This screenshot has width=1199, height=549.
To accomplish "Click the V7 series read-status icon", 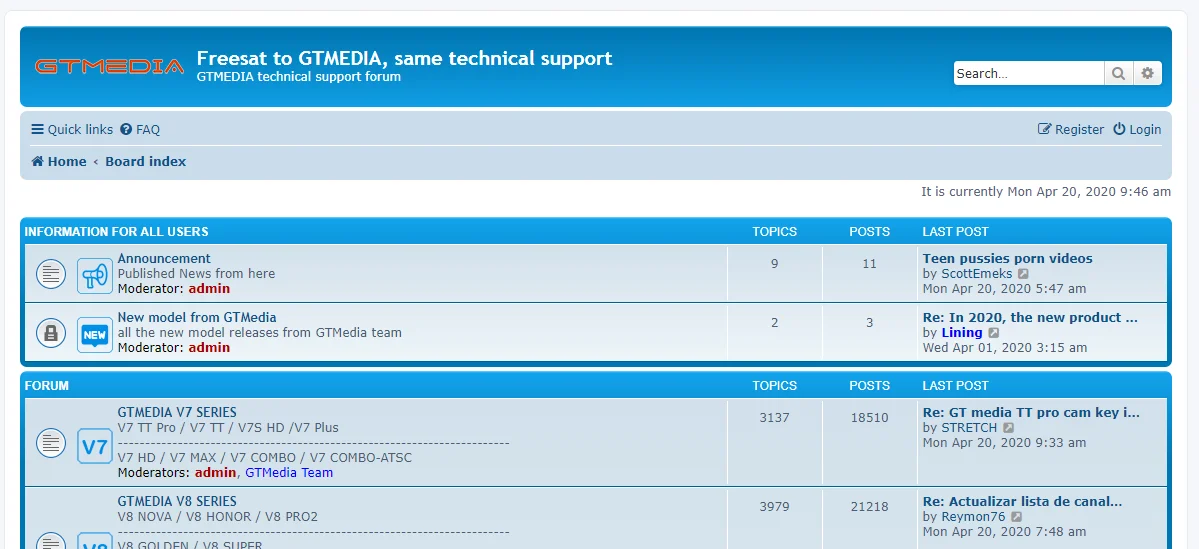I will tap(51, 443).
